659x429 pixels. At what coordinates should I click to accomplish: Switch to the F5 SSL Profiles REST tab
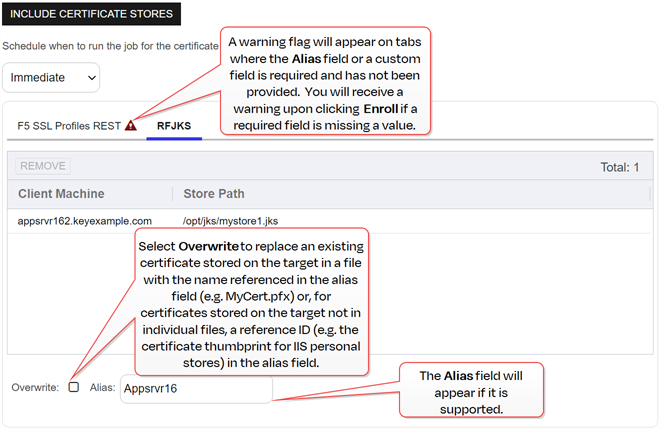(x=68, y=126)
